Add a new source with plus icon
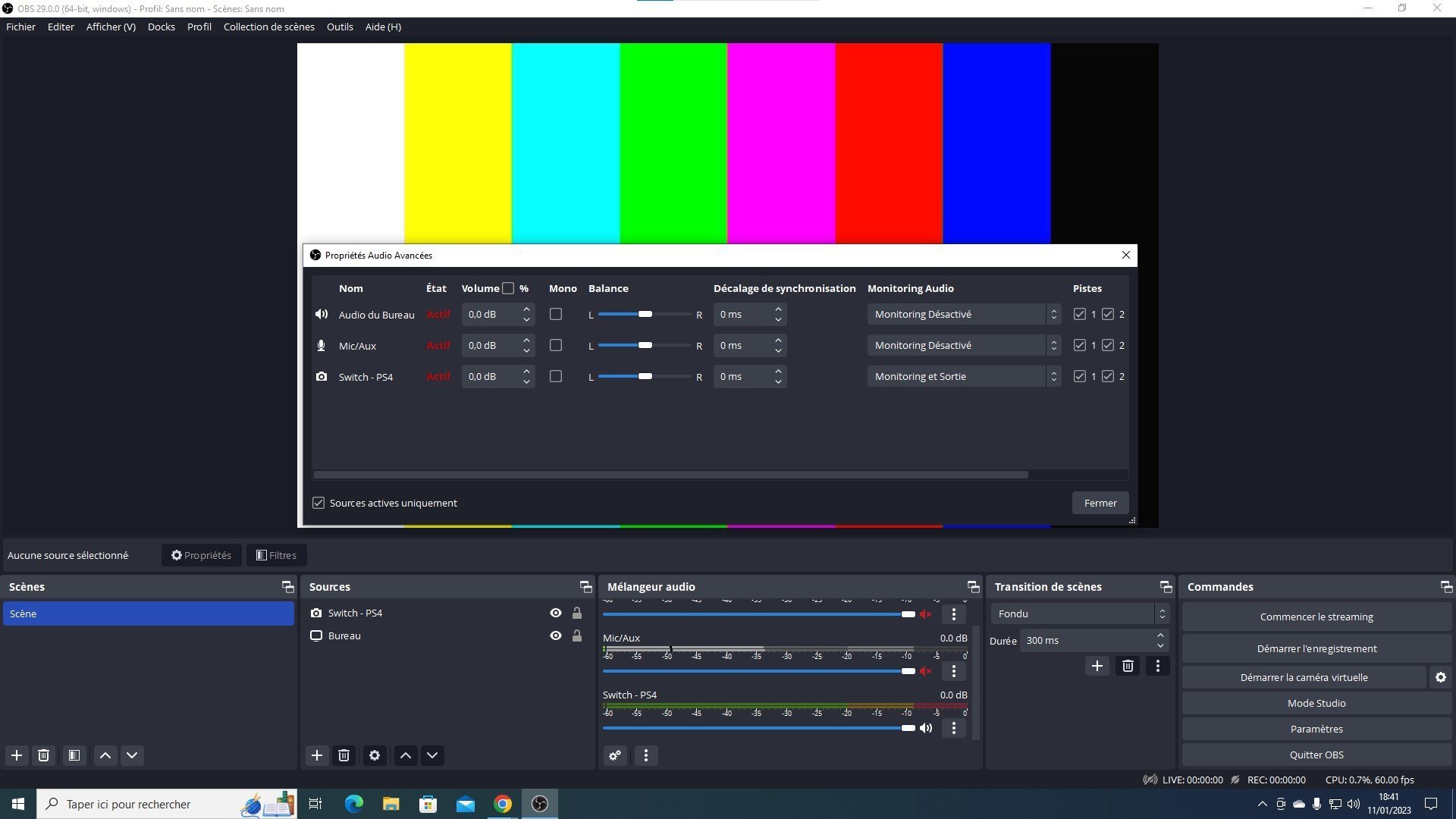1456x819 pixels. 317,755
